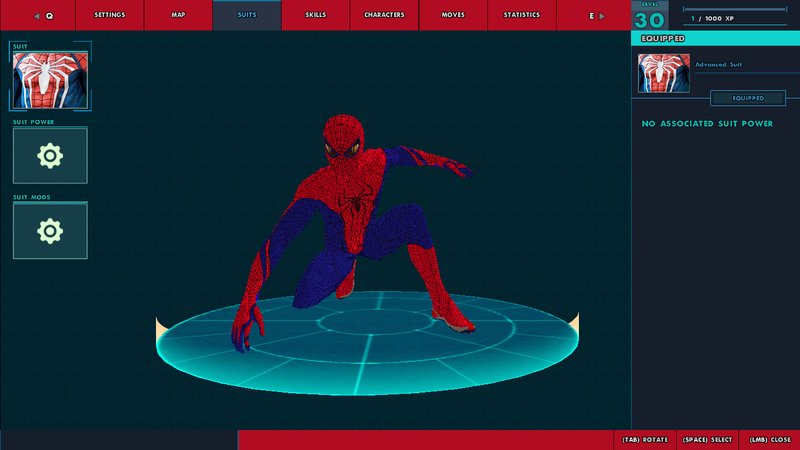Click the Equipped button under Advanced Suit
Screen dimensions: 800x450
748,98
